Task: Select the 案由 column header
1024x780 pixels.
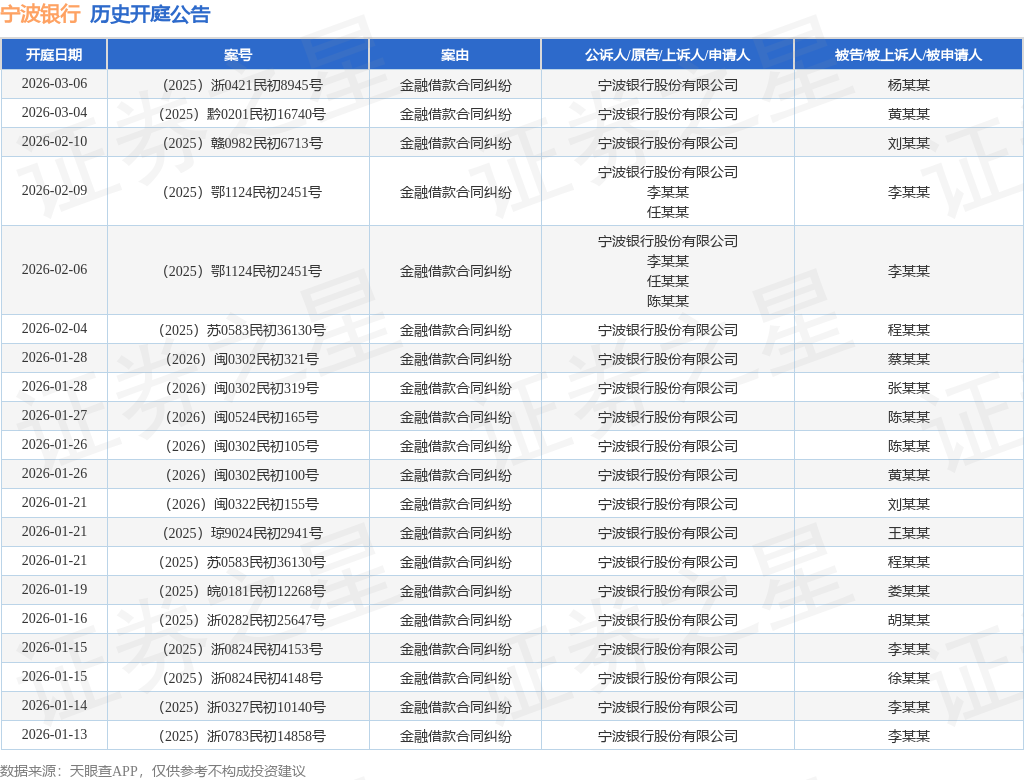Action: click(455, 55)
